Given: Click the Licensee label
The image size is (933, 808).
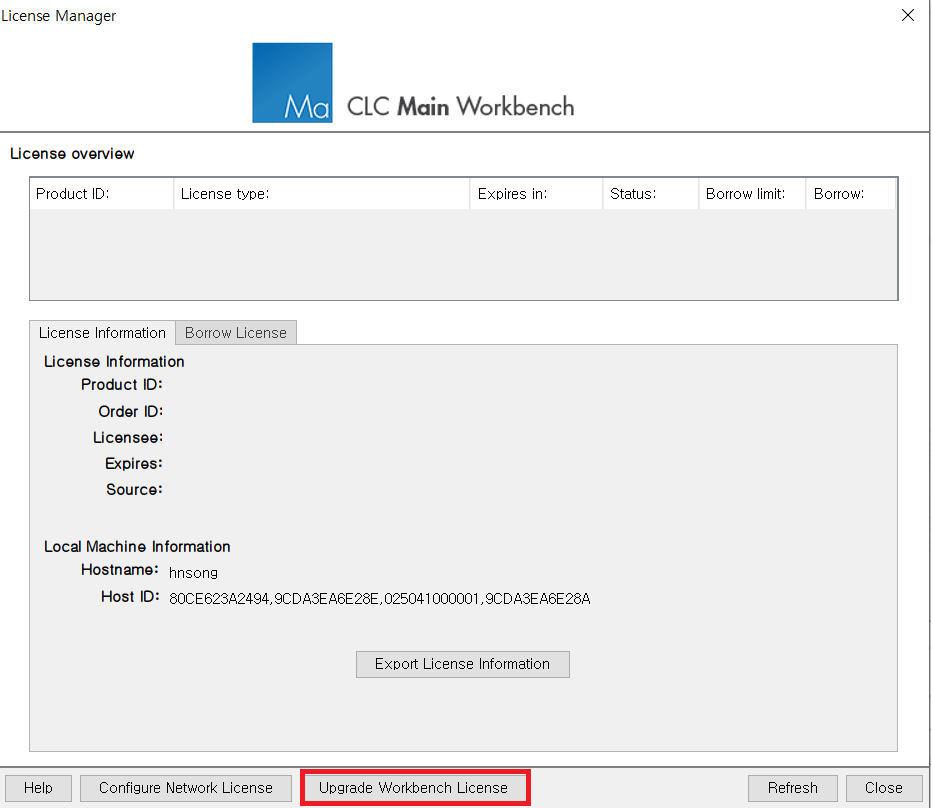Looking at the screenshot, I should (127, 437).
